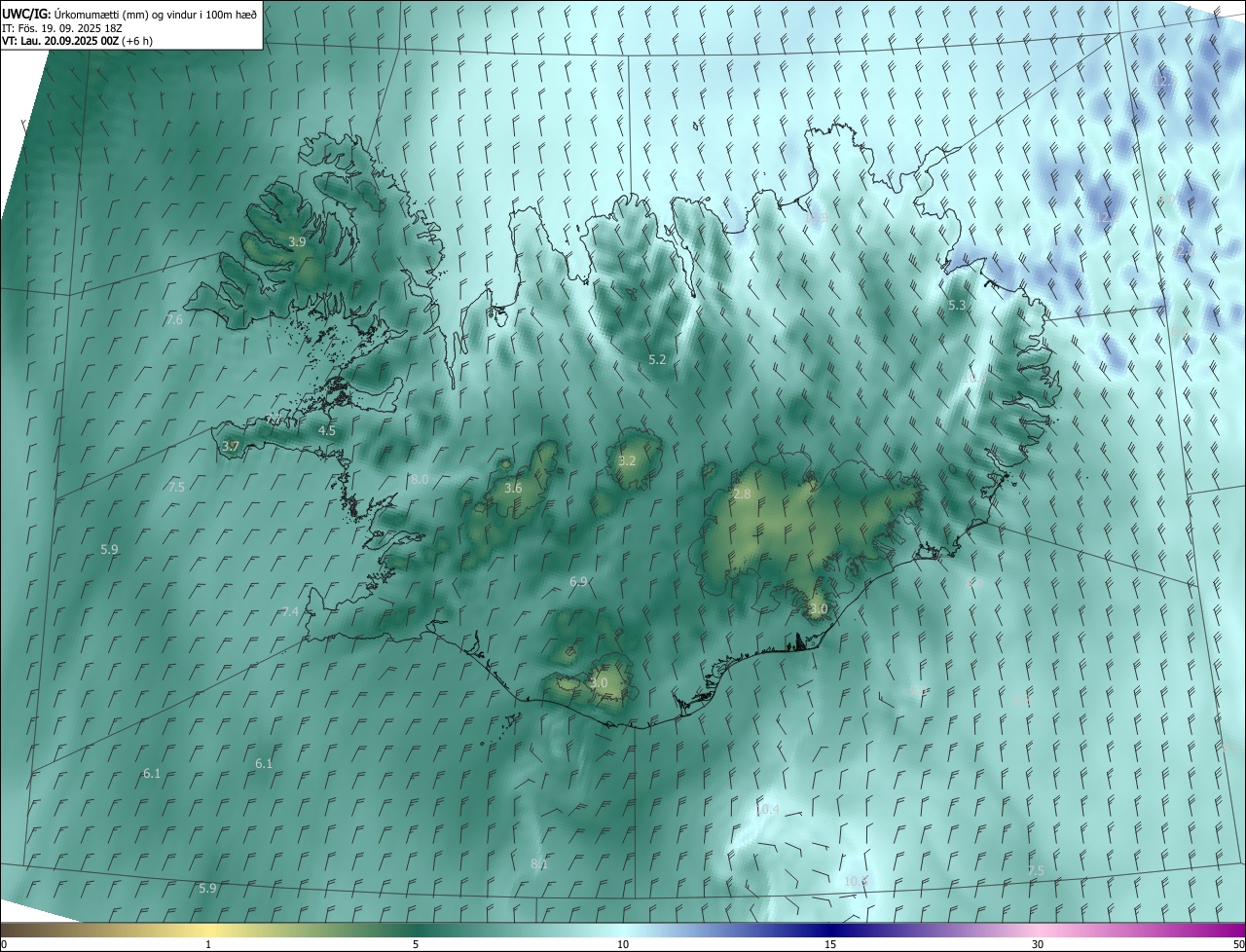Click the '0' label on the color scale

[4, 944]
